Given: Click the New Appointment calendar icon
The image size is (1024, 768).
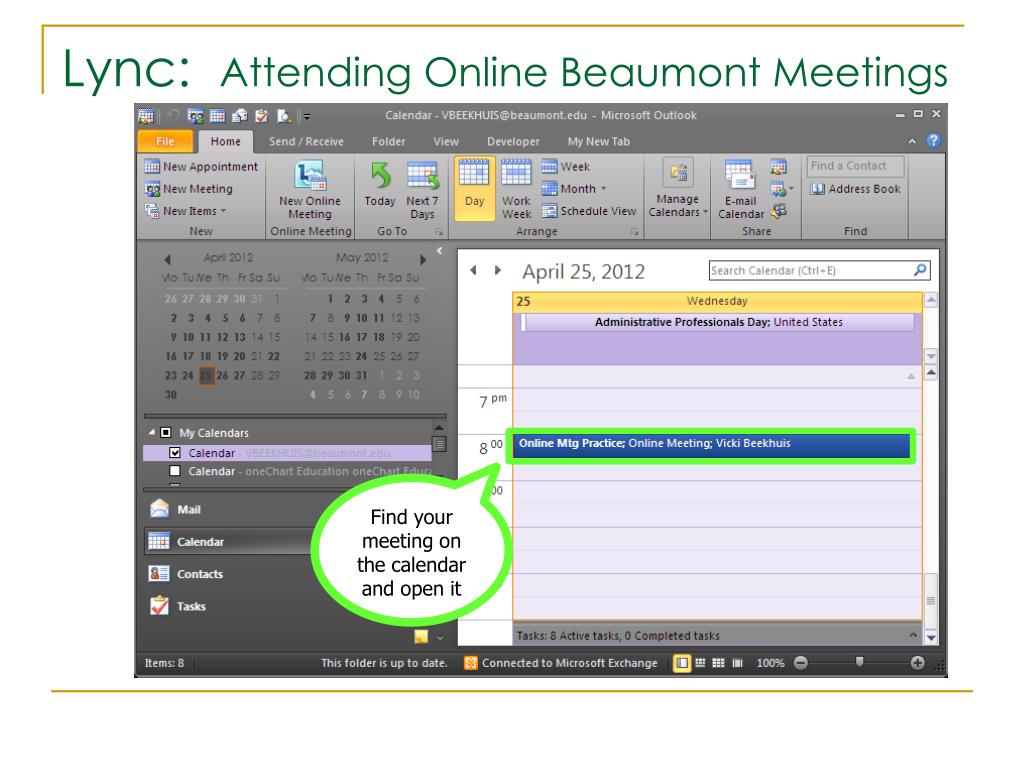Looking at the screenshot, I should [x=152, y=167].
